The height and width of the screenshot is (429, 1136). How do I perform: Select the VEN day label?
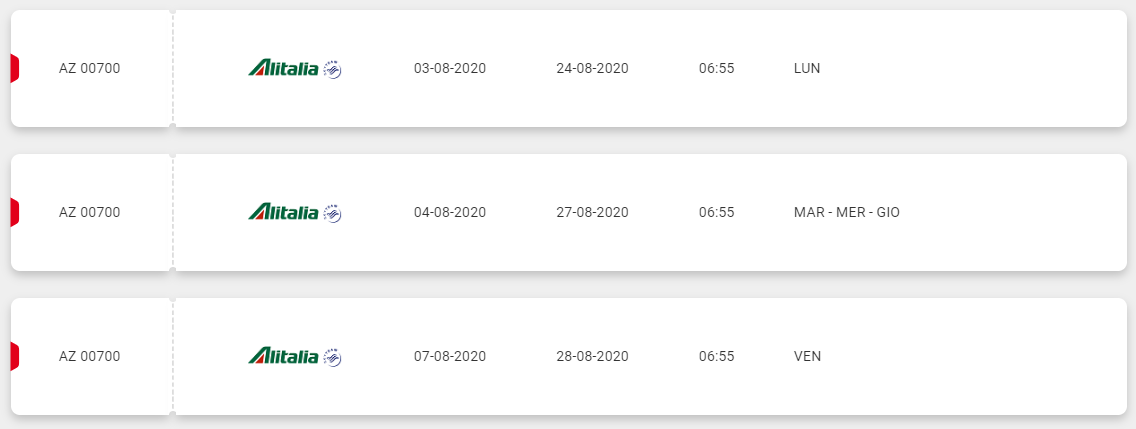(x=808, y=357)
